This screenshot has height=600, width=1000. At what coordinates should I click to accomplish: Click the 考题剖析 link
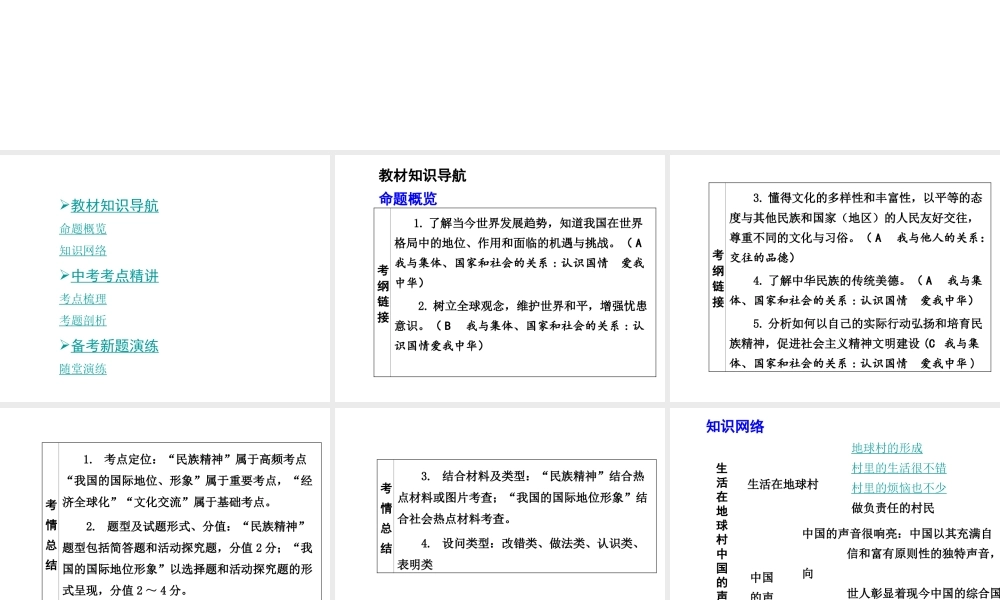coord(83,320)
